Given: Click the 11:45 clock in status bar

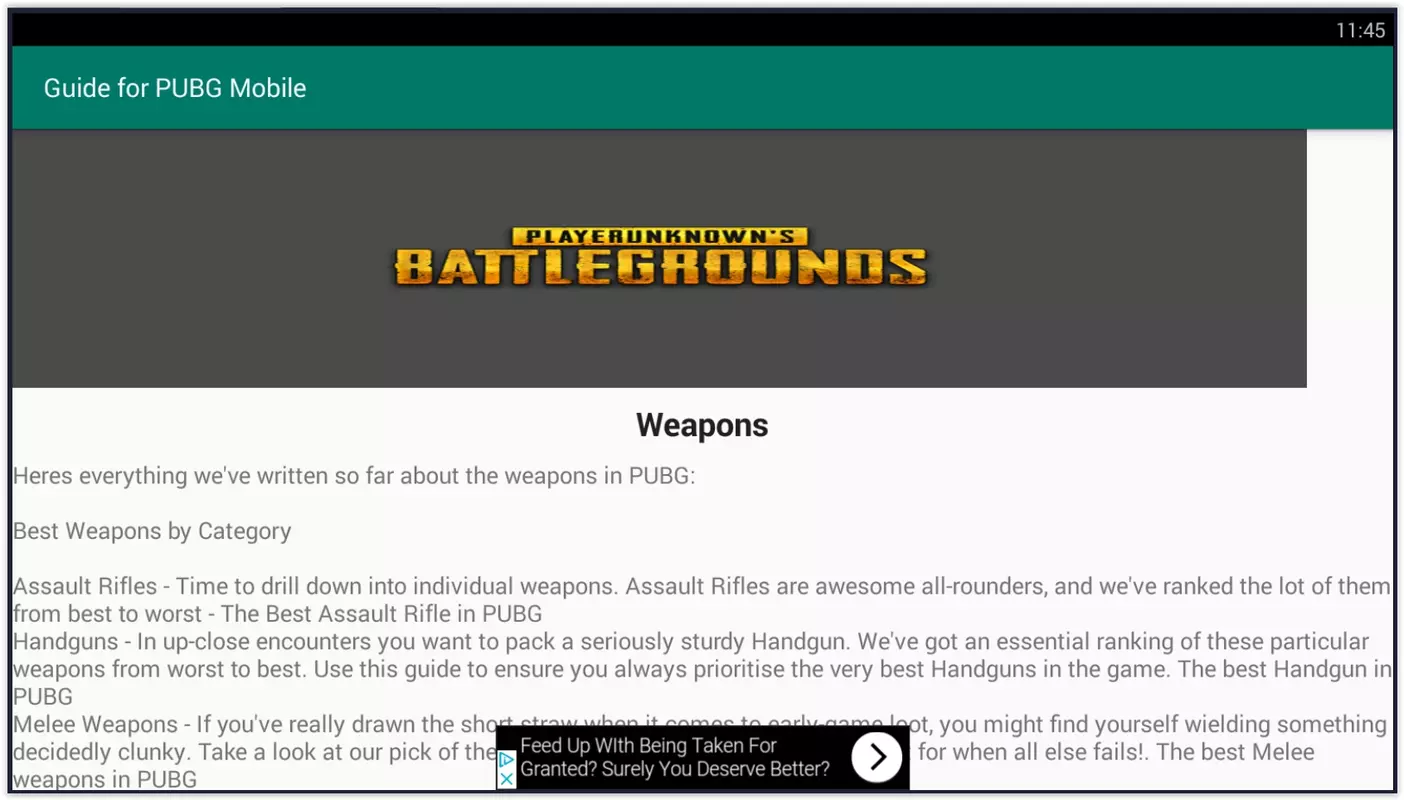Looking at the screenshot, I should [1360, 31].
